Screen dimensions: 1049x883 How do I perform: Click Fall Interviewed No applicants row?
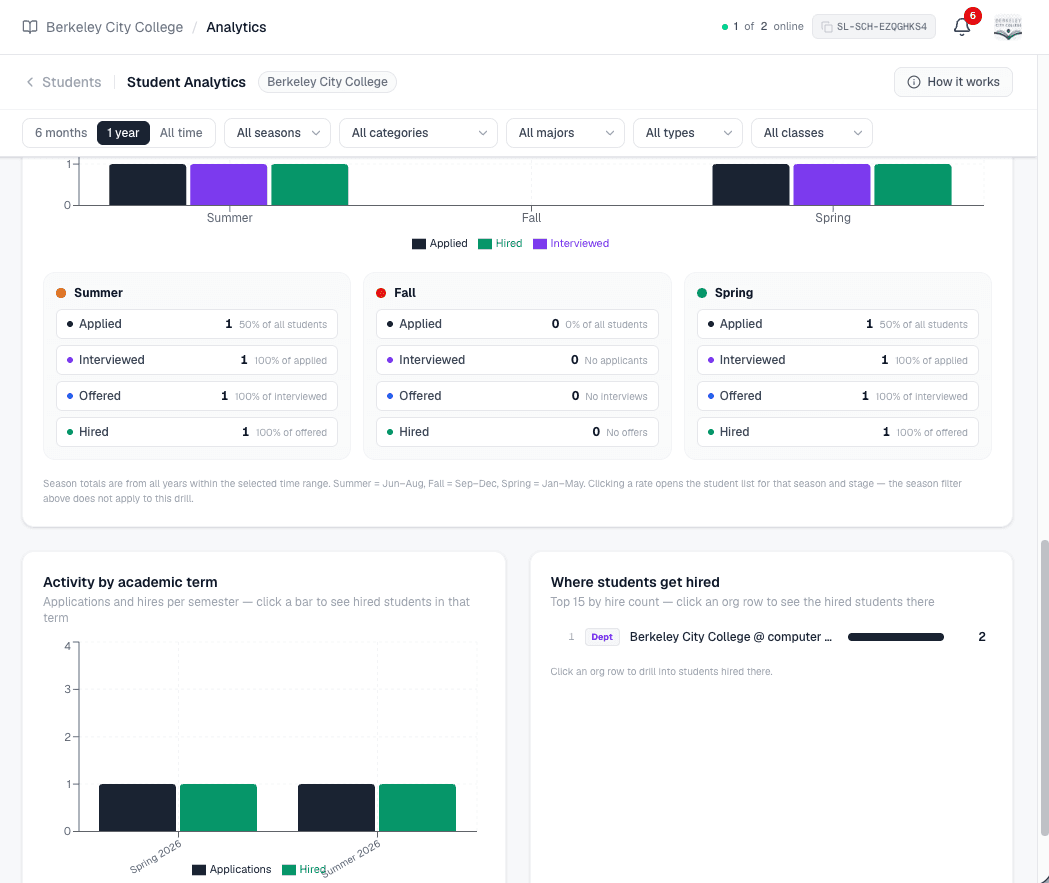pyautogui.click(x=517, y=360)
